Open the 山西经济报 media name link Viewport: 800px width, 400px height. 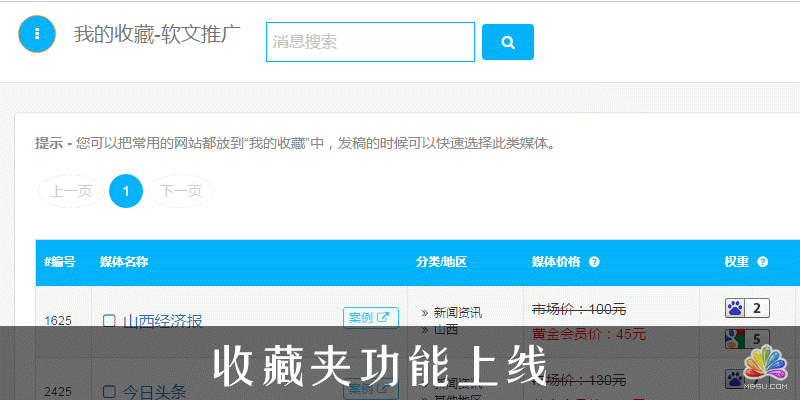tap(163, 321)
